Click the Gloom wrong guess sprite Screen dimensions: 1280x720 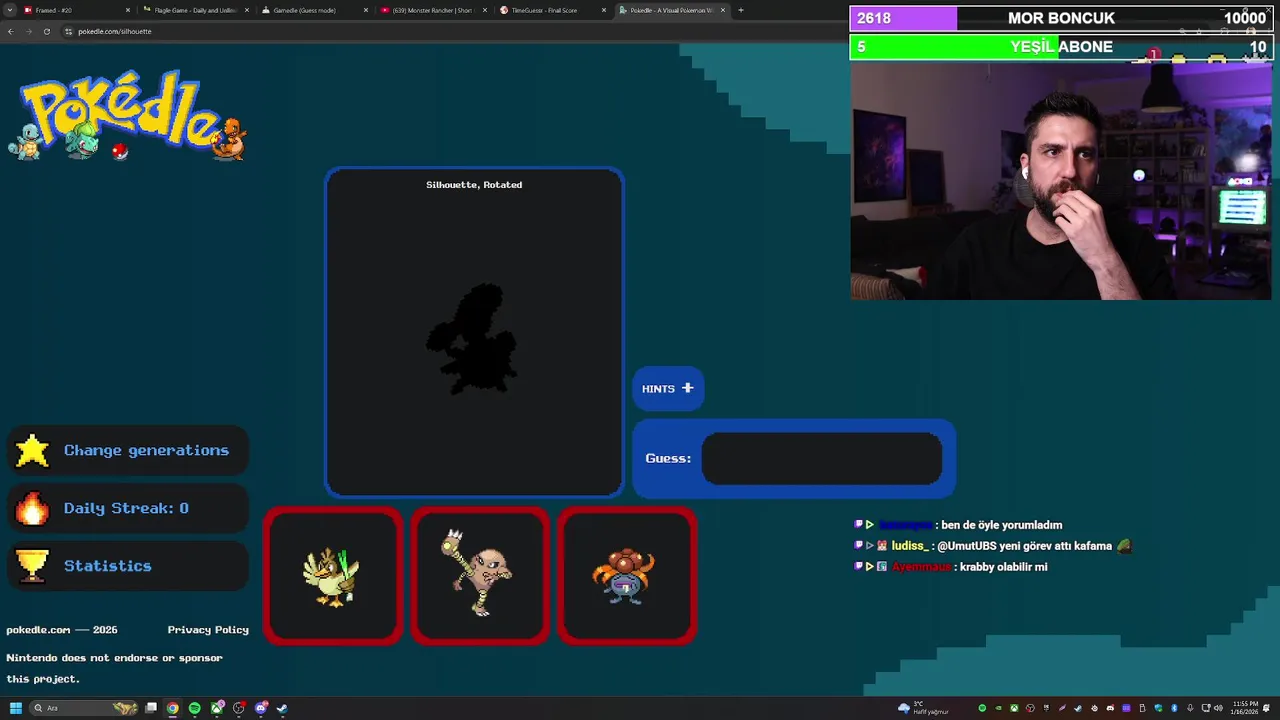(626, 576)
